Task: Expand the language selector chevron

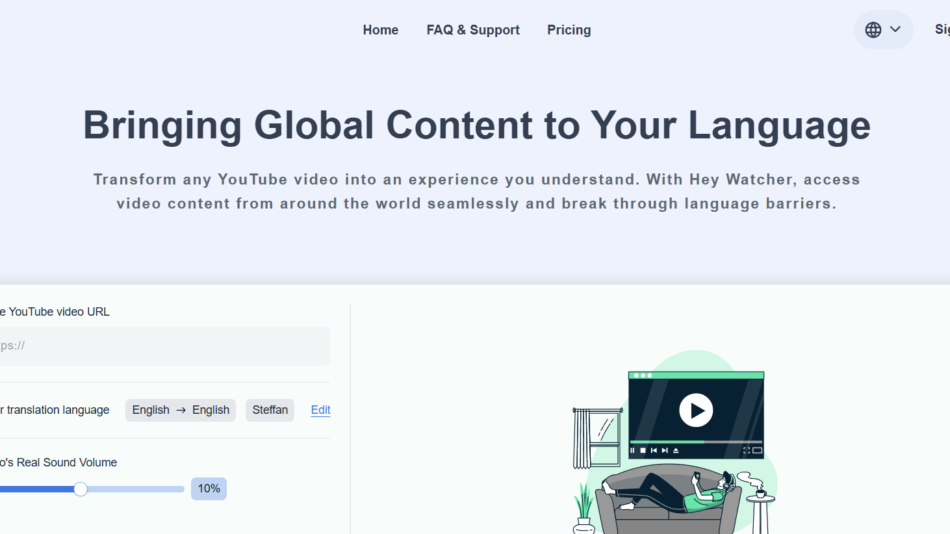Action: click(895, 30)
